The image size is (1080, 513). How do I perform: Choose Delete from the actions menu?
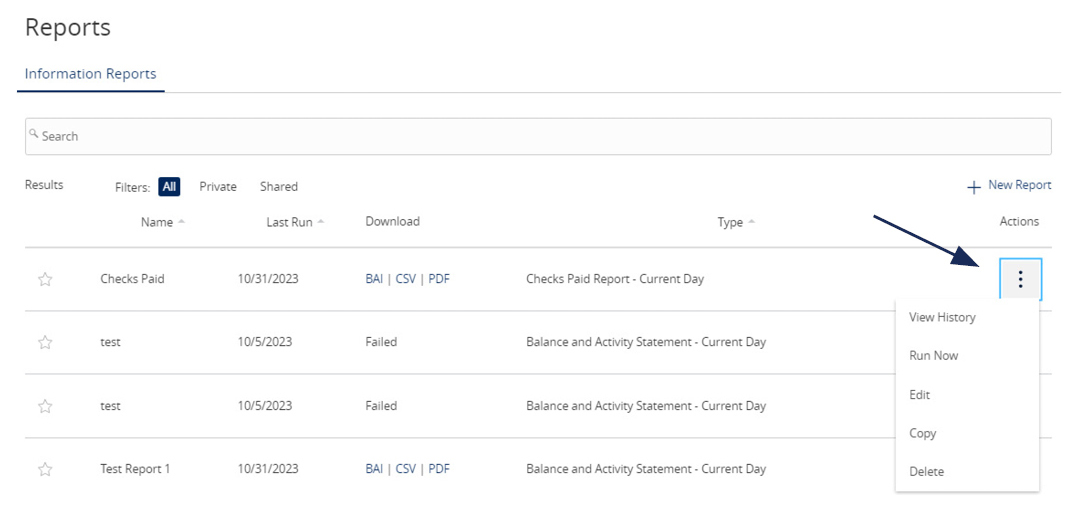pos(926,472)
